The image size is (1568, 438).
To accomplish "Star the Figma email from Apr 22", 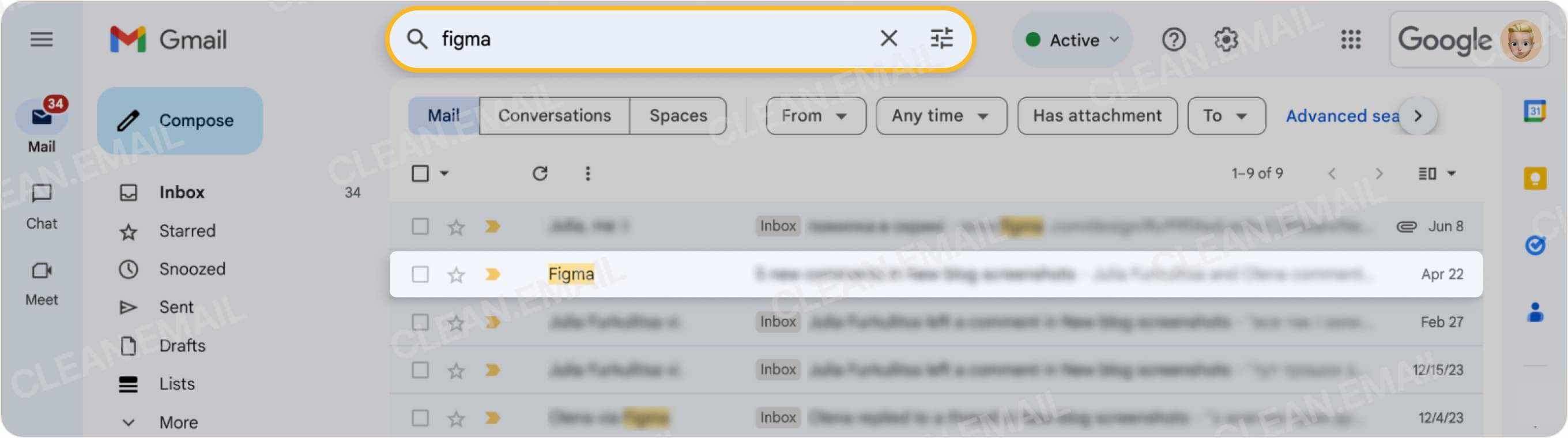I will 455,274.
